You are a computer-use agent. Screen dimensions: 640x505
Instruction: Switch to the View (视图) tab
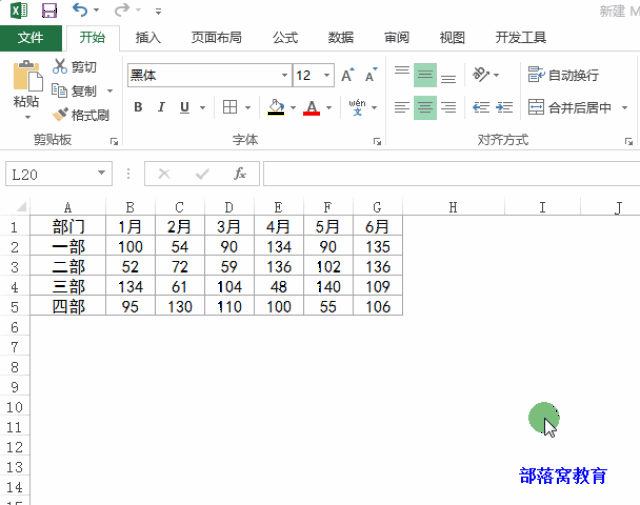coord(452,38)
